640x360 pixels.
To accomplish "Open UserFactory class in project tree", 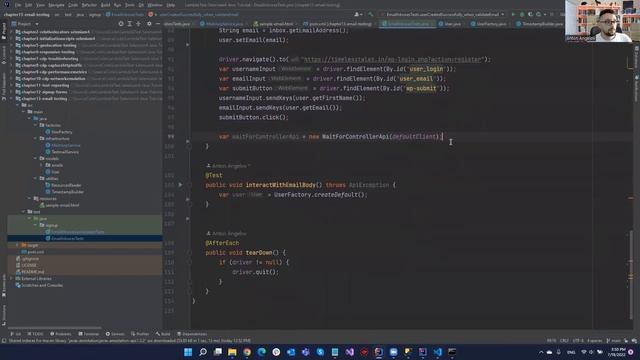I will (x=59, y=132).
